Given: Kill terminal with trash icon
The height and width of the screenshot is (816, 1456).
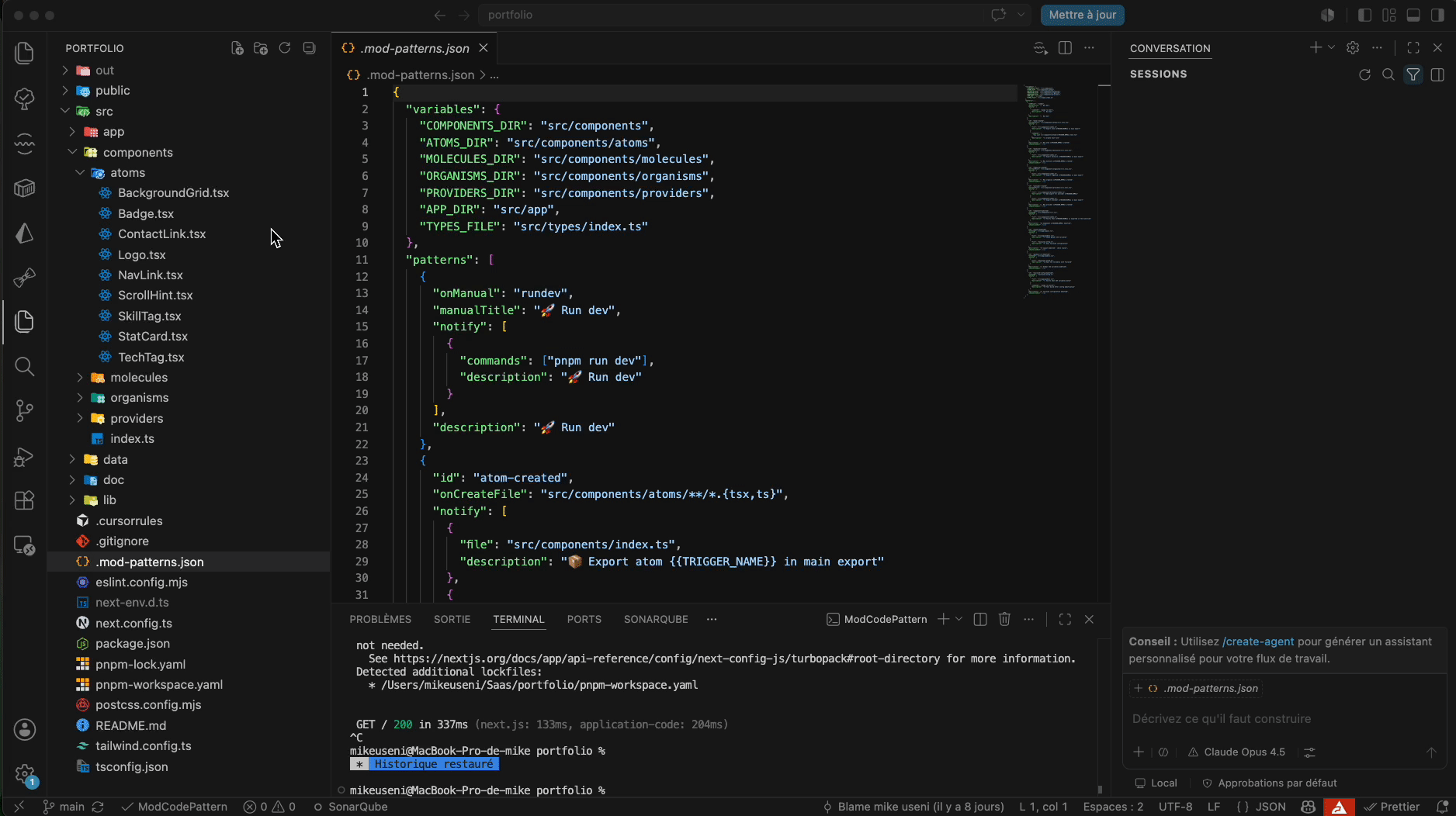Looking at the screenshot, I should pyautogui.click(x=1004, y=619).
